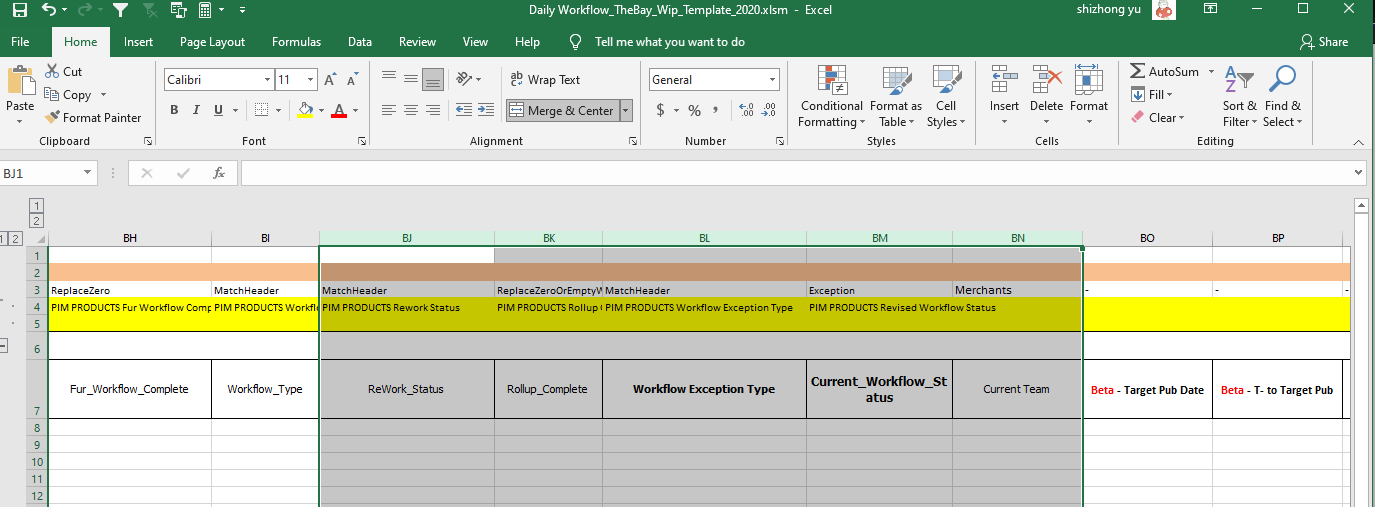Open Find & Select magnifier
Viewport: 1375px width, 507px height.
click(x=1282, y=97)
